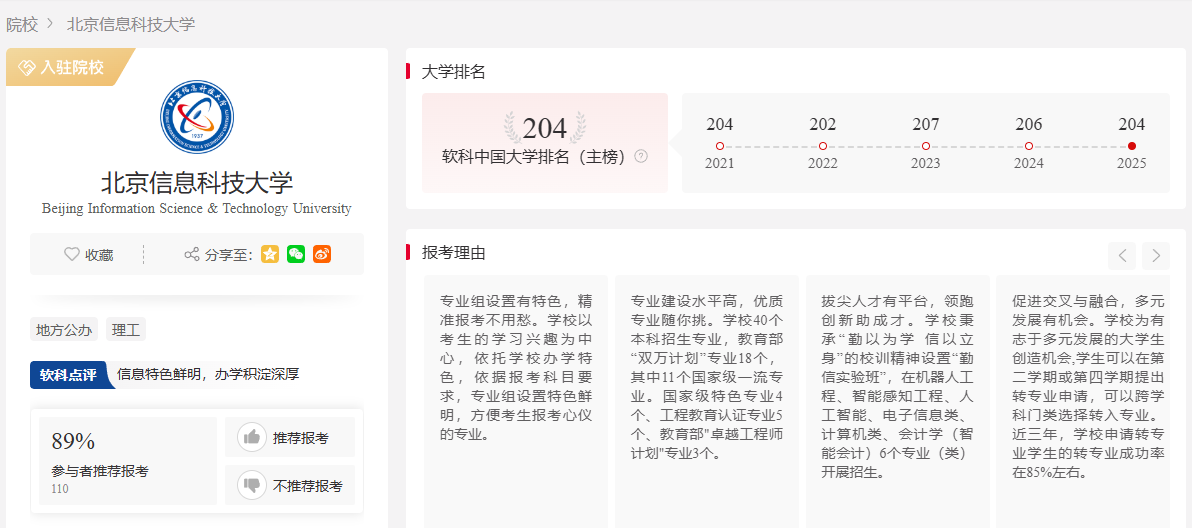Click the heart 收藏 icon
The image size is (1192, 528).
click(x=71, y=255)
